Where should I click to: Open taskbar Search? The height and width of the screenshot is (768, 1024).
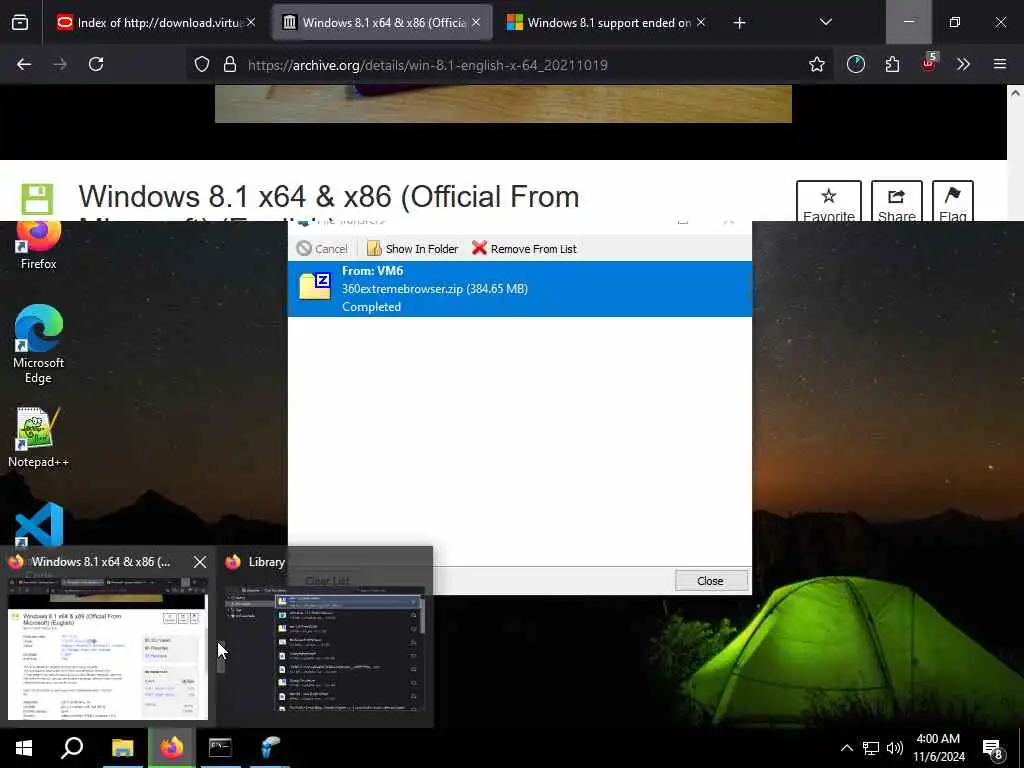tap(72, 747)
